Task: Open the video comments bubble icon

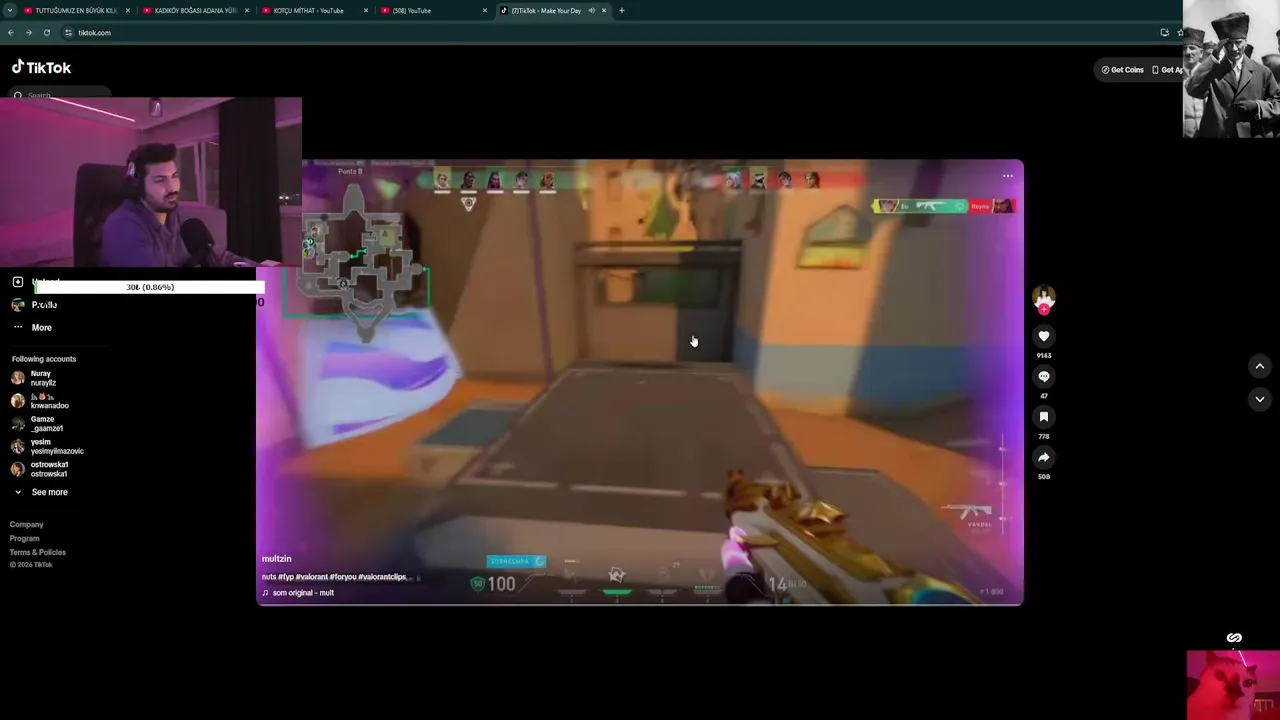Action: point(1043,376)
